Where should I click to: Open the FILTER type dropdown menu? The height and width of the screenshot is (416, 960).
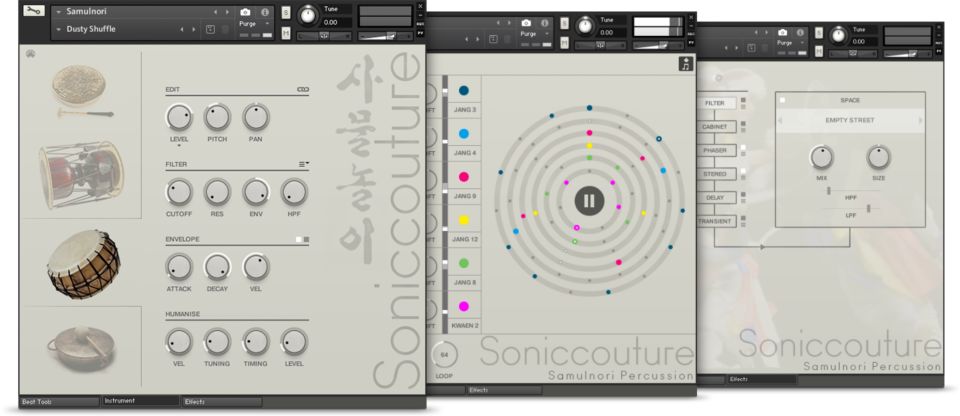tap(304, 162)
